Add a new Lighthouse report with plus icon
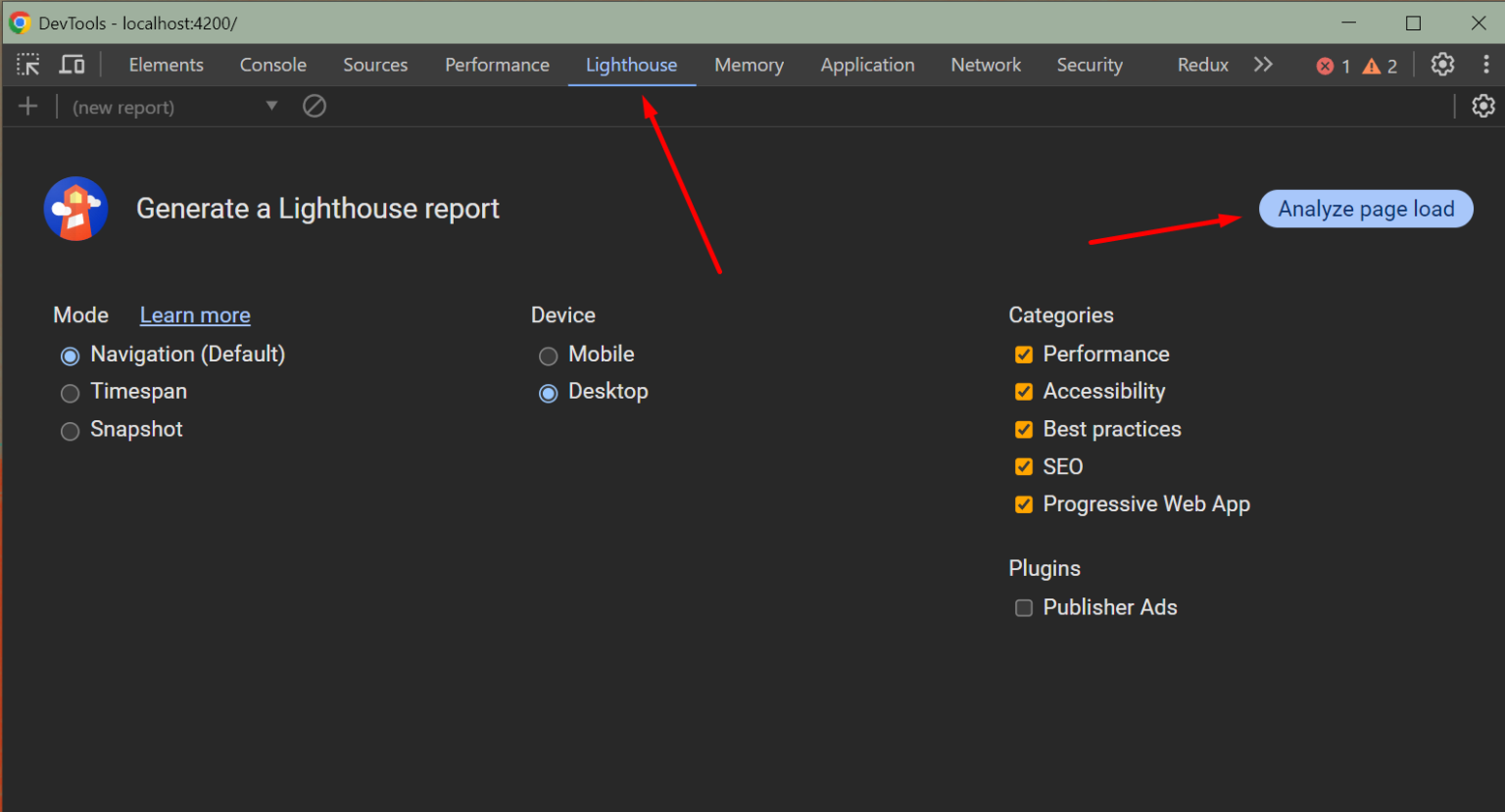The width and height of the screenshot is (1505, 812). [x=27, y=105]
